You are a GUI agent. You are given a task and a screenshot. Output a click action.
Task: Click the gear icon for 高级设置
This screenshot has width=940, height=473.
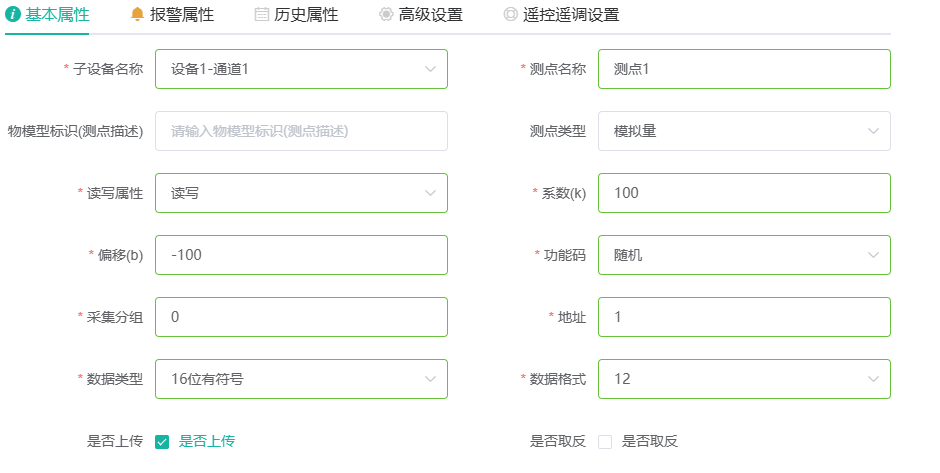click(x=386, y=14)
